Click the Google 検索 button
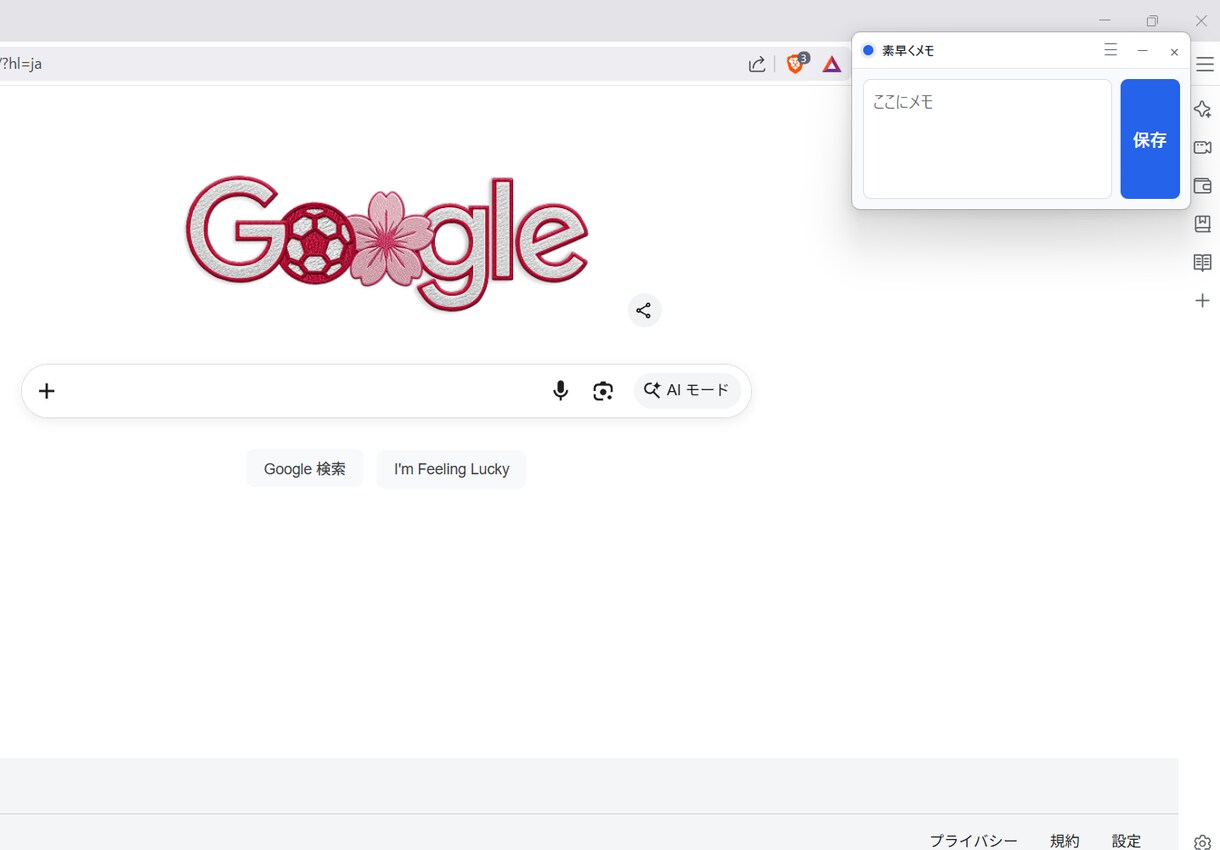 point(305,469)
